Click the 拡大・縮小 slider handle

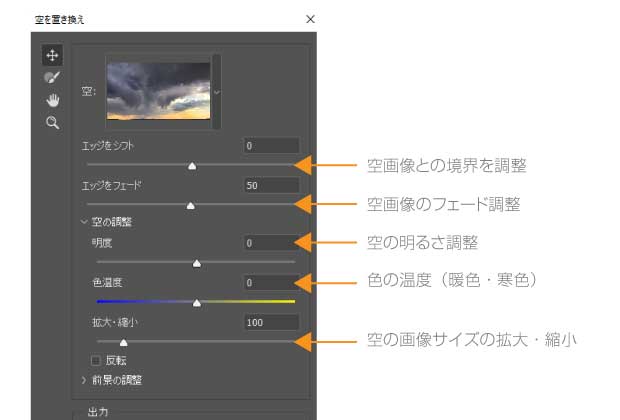tap(124, 342)
